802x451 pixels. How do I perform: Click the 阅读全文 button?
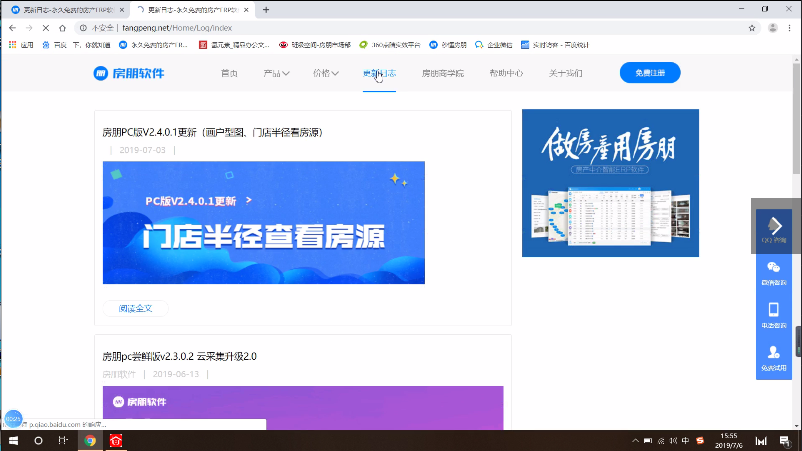135,308
